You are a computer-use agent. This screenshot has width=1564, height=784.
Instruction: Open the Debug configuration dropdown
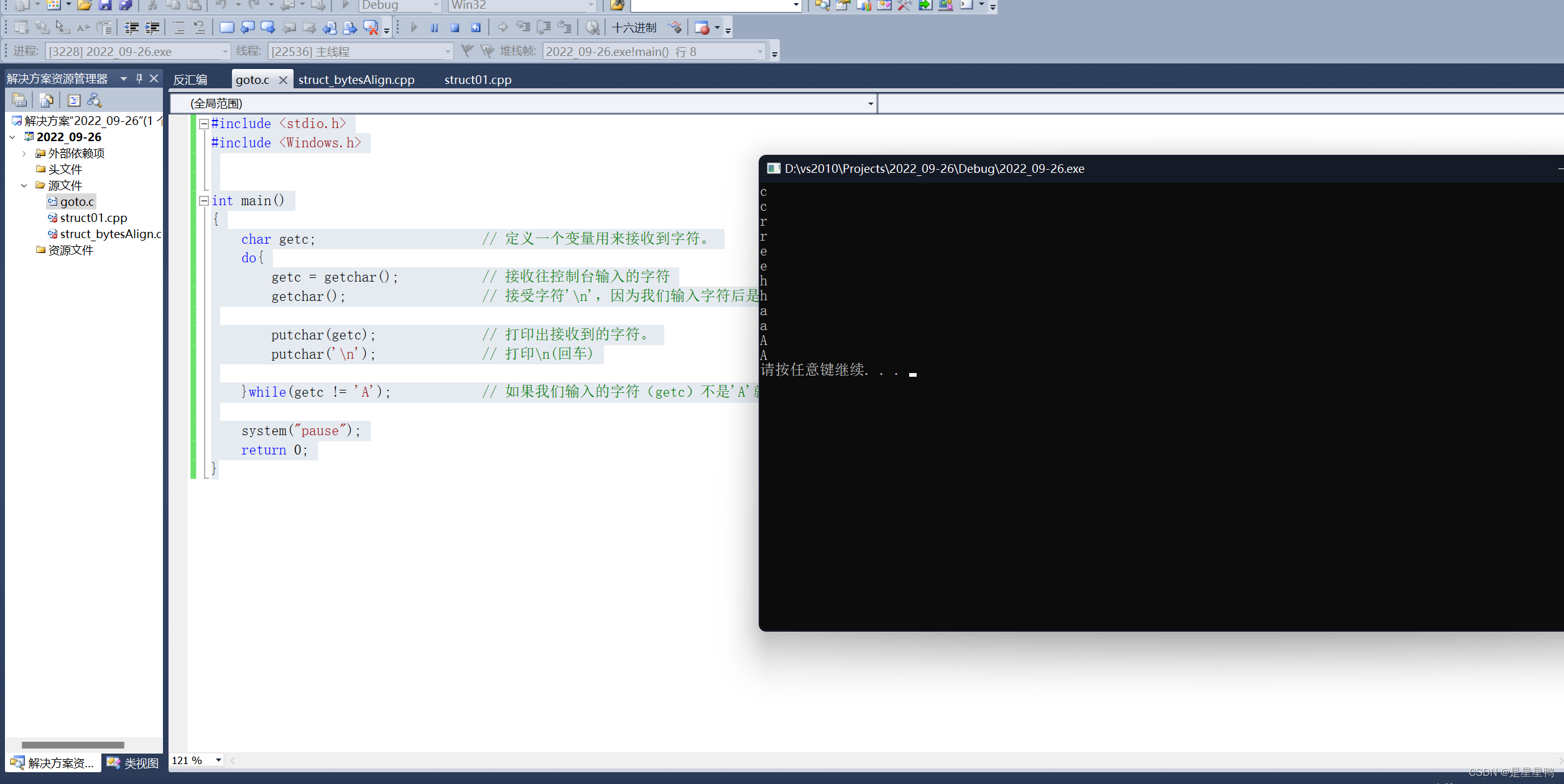(x=435, y=5)
